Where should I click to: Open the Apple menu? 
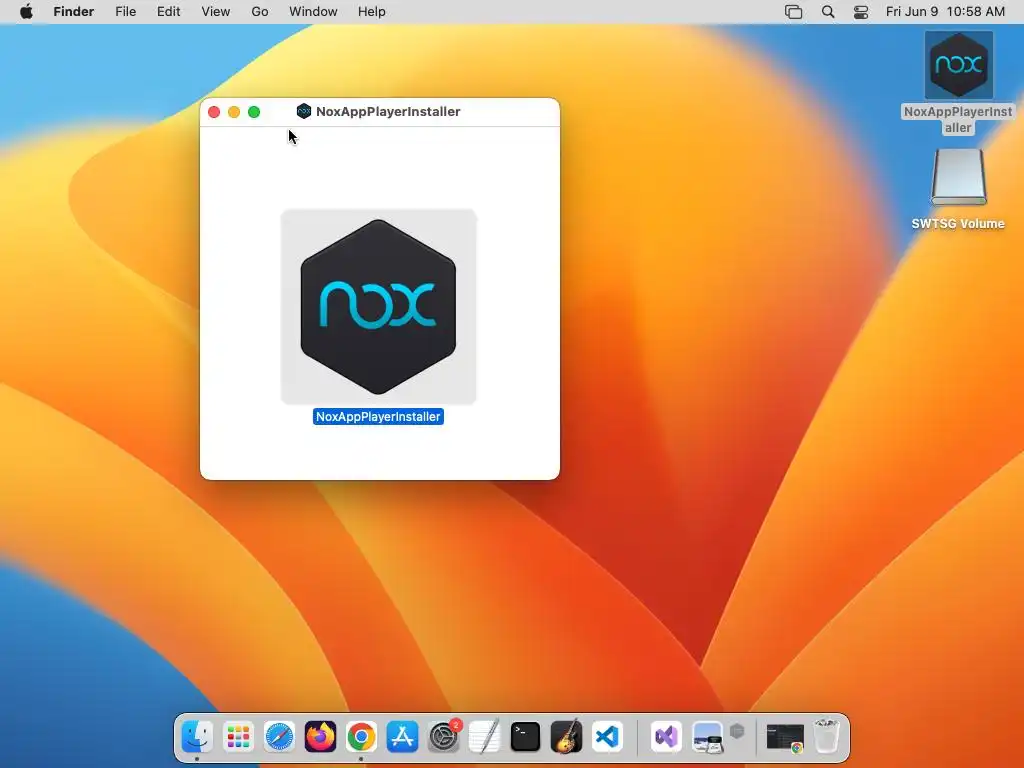tap(26, 12)
